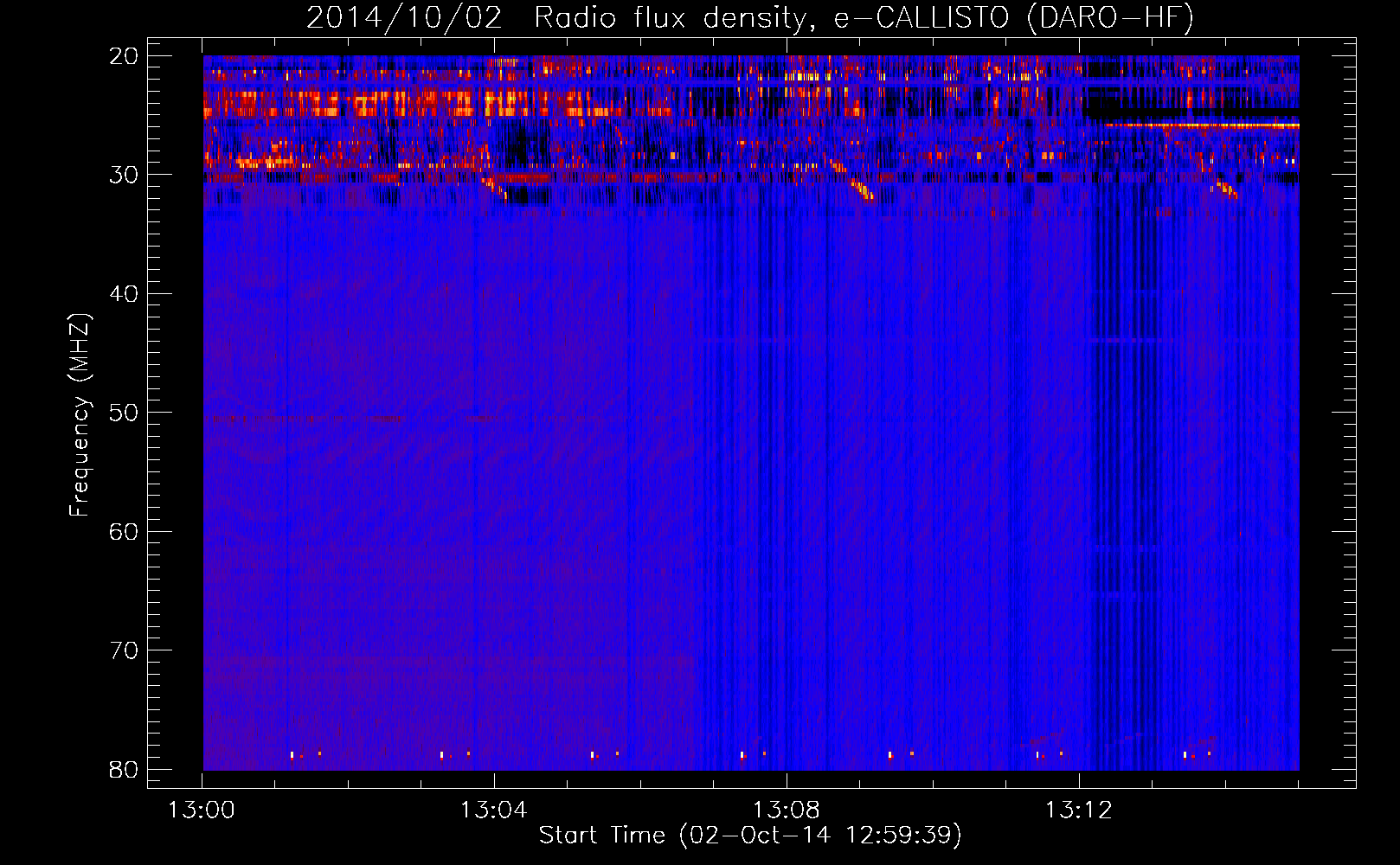
Task: Click the plot title "2014/10/02 Radio flux density, e-CALLISTO (DARO-HF)"
Action: point(750,18)
